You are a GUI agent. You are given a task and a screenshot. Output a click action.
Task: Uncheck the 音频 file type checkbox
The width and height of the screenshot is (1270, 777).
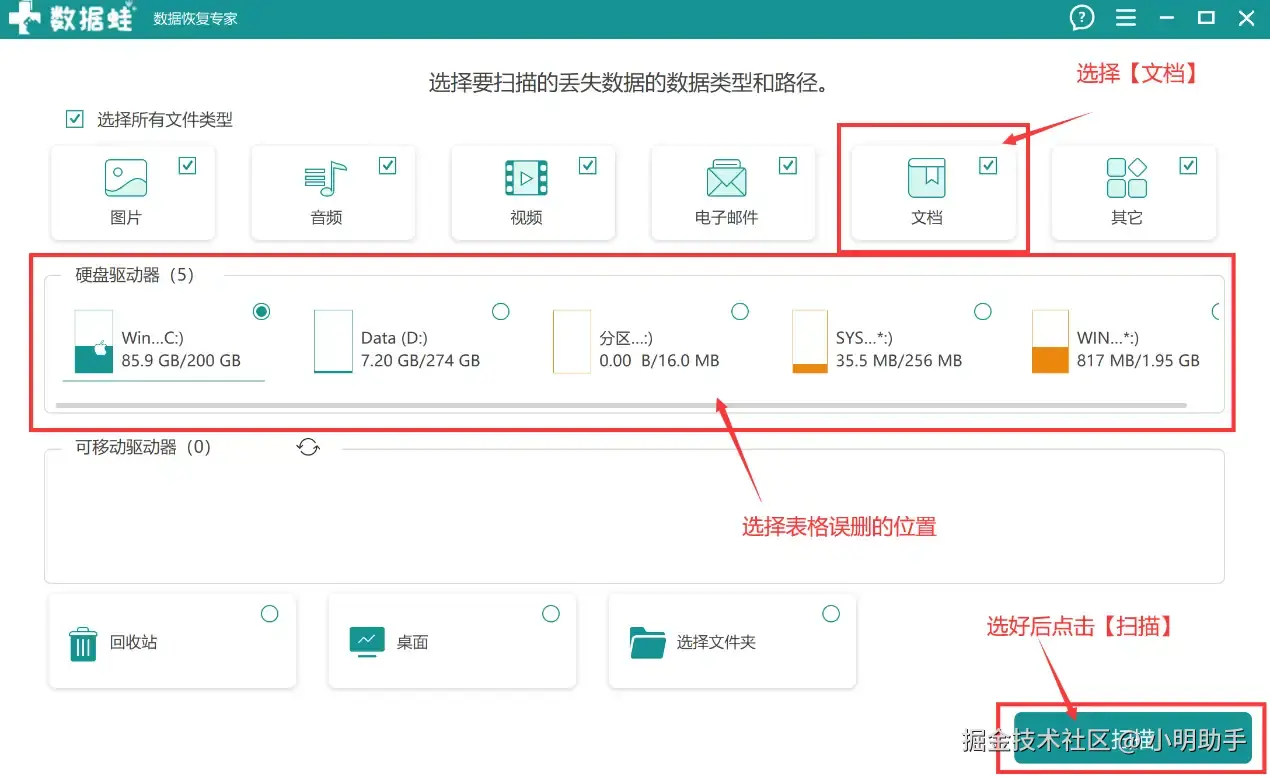click(387, 165)
